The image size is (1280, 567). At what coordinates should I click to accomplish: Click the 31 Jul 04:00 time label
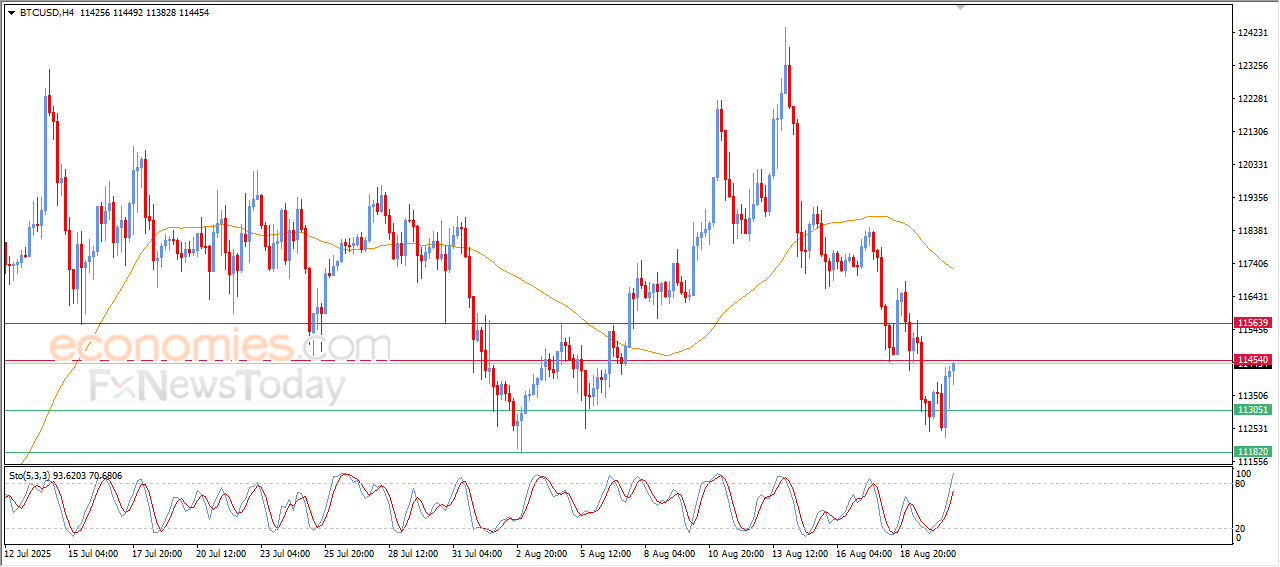[x=478, y=552]
